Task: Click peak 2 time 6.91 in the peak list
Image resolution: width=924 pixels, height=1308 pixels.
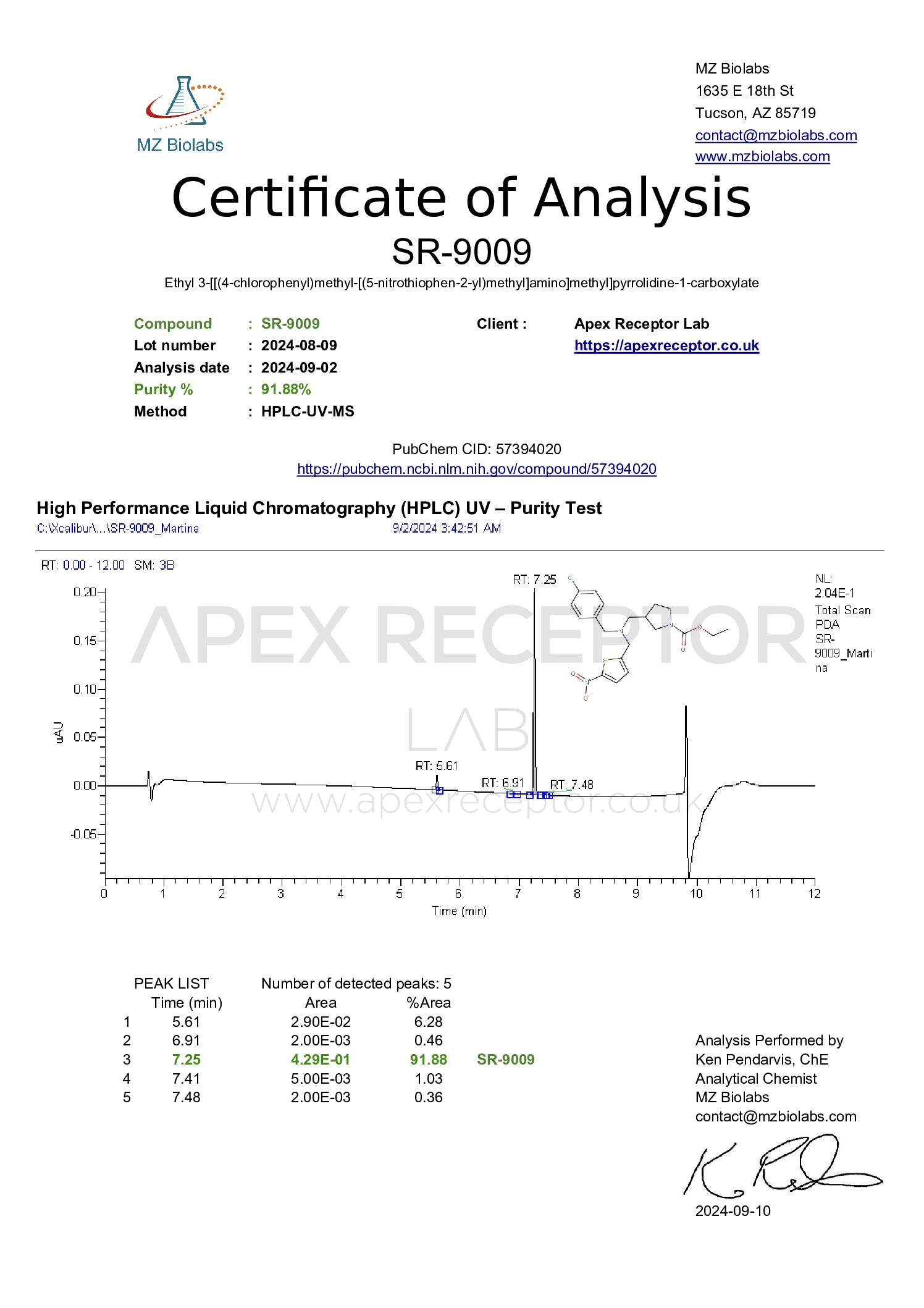Action: pyautogui.click(x=187, y=1040)
